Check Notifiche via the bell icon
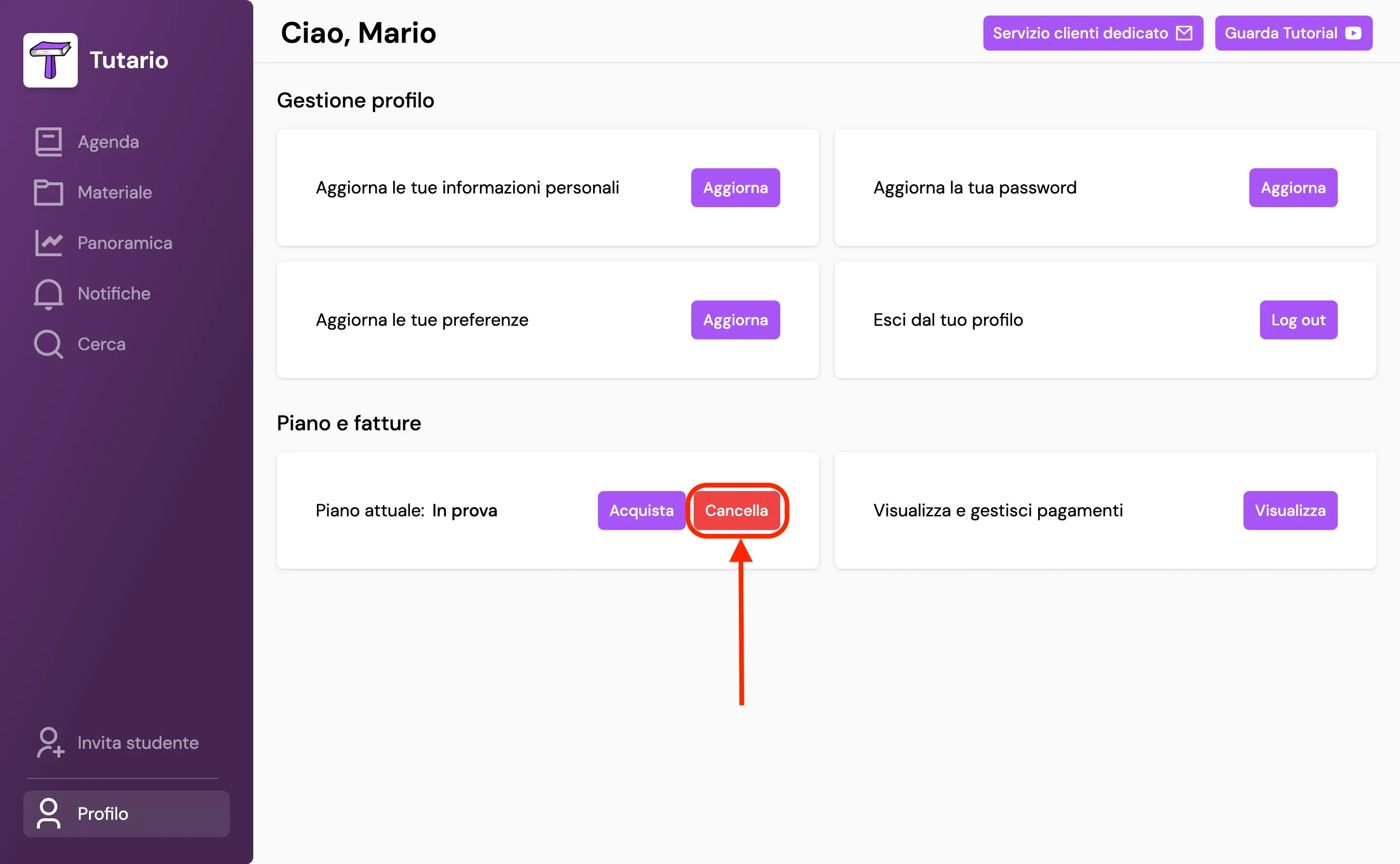Image resolution: width=1400 pixels, height=864 pixels. 48,293
